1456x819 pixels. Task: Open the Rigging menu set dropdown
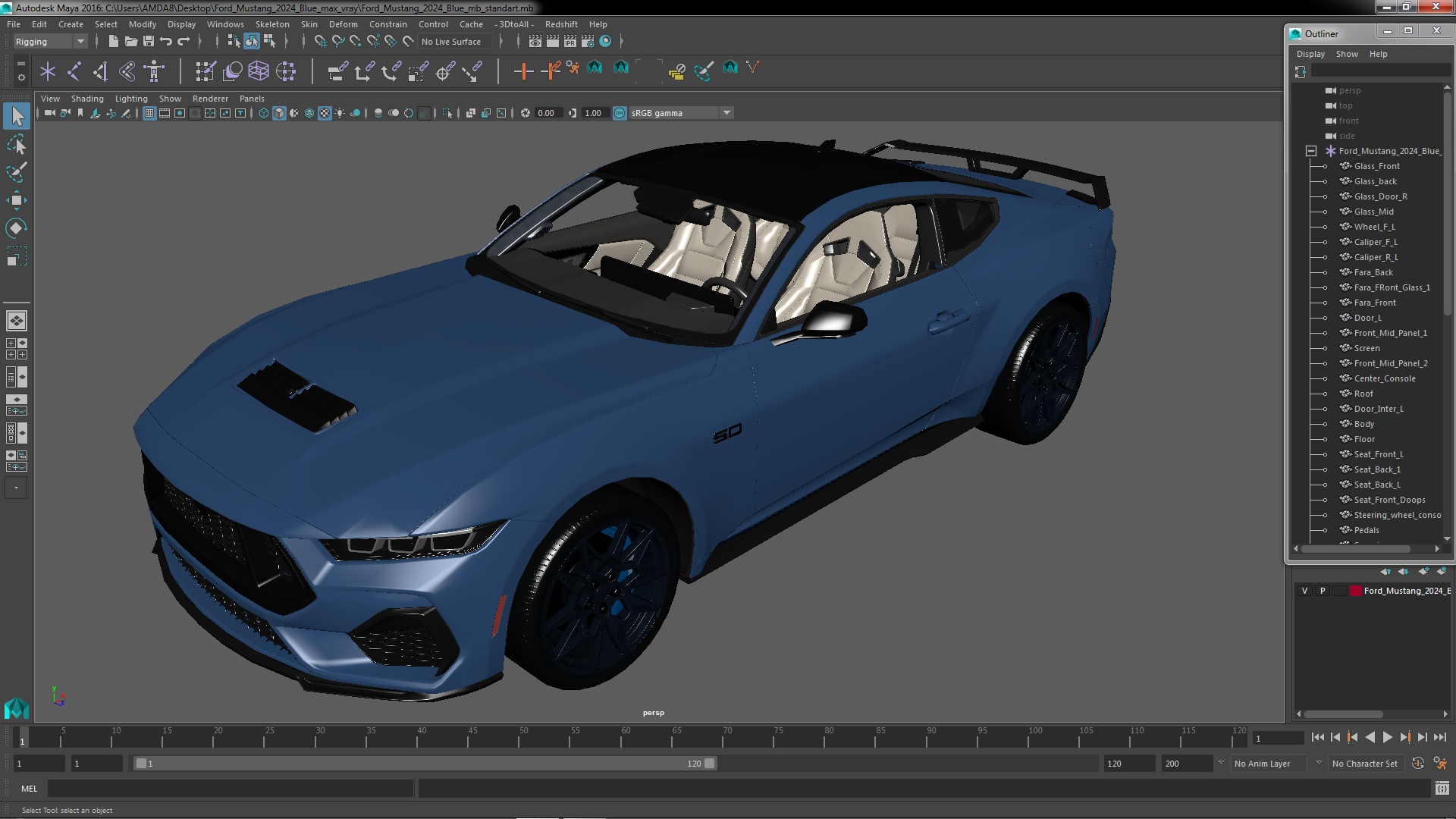(x=49, y=42)
